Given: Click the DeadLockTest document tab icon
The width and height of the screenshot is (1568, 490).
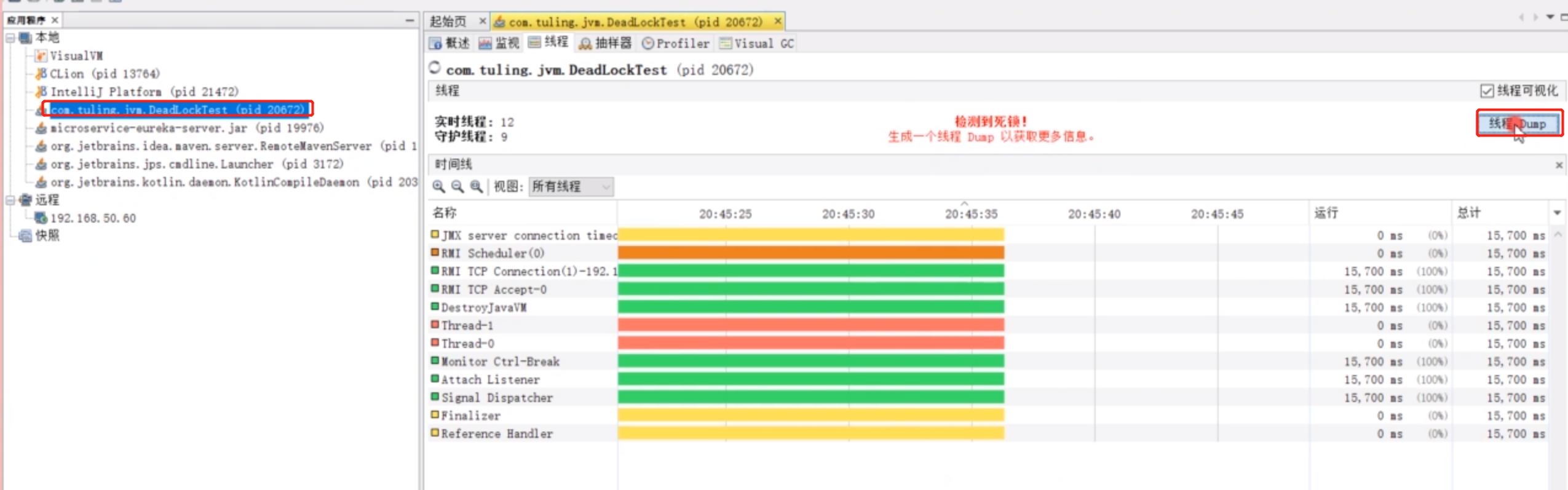Looking at the screenshot, I should click(x=500, y=22).
